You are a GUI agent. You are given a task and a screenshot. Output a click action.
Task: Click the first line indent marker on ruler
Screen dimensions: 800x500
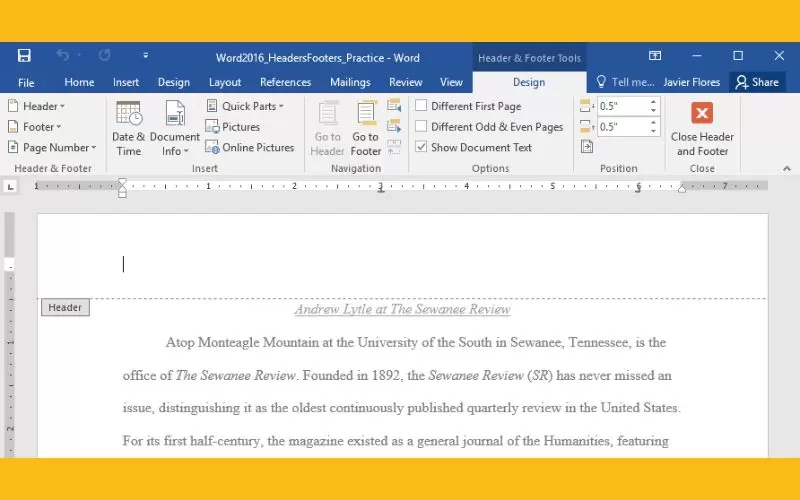[122, 183]
